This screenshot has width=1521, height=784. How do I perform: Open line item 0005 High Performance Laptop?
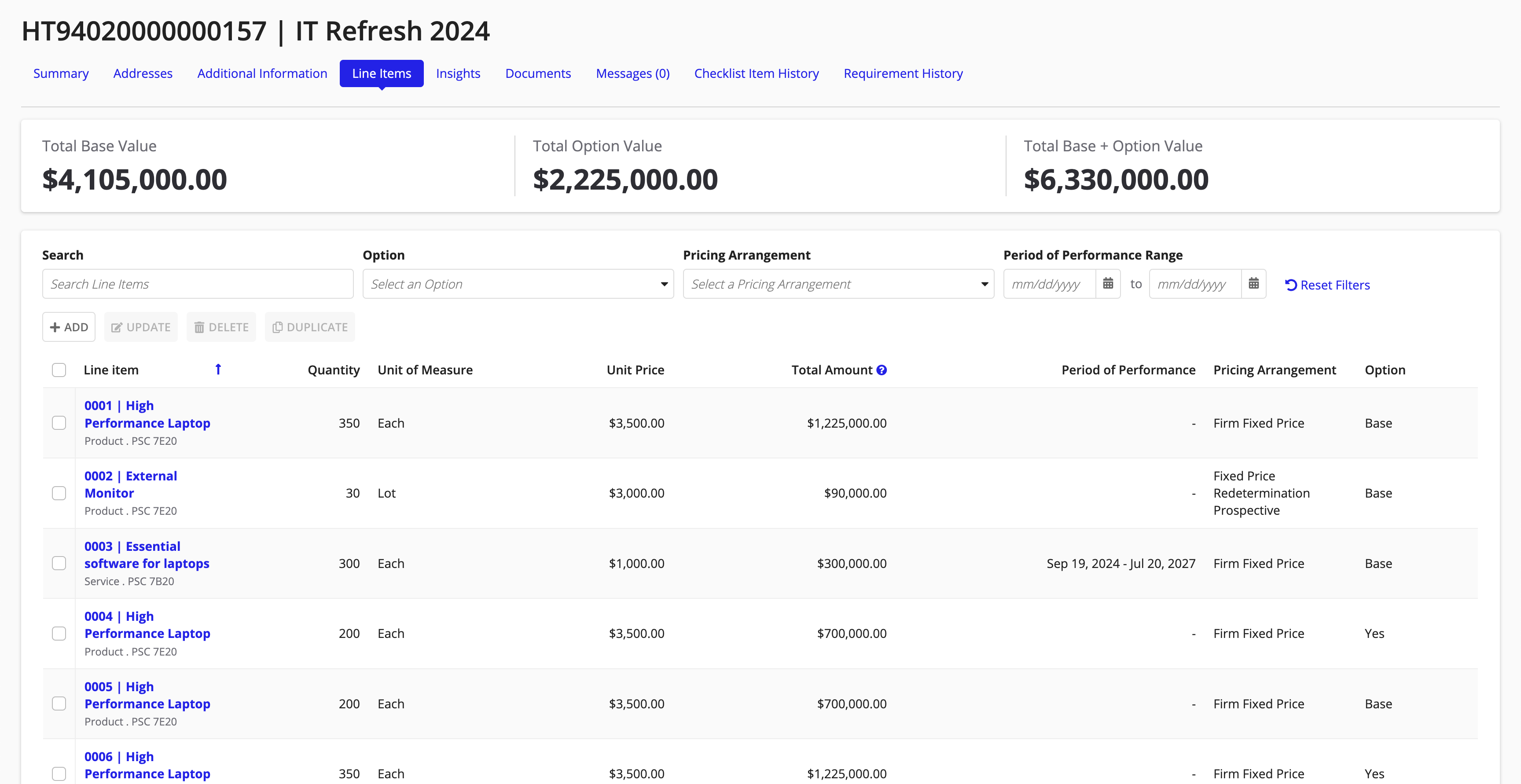[x=147, y=695]
